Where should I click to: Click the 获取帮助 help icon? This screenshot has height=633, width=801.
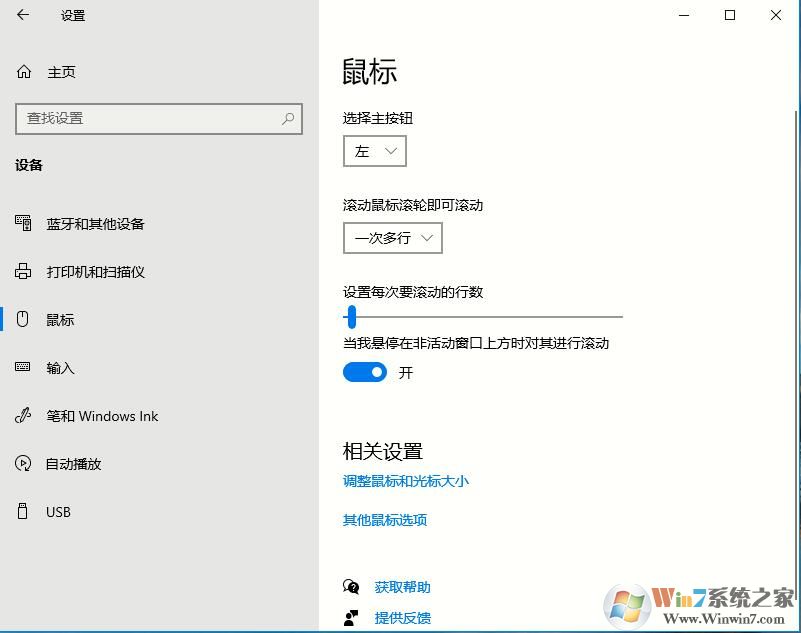click(350, 587)
